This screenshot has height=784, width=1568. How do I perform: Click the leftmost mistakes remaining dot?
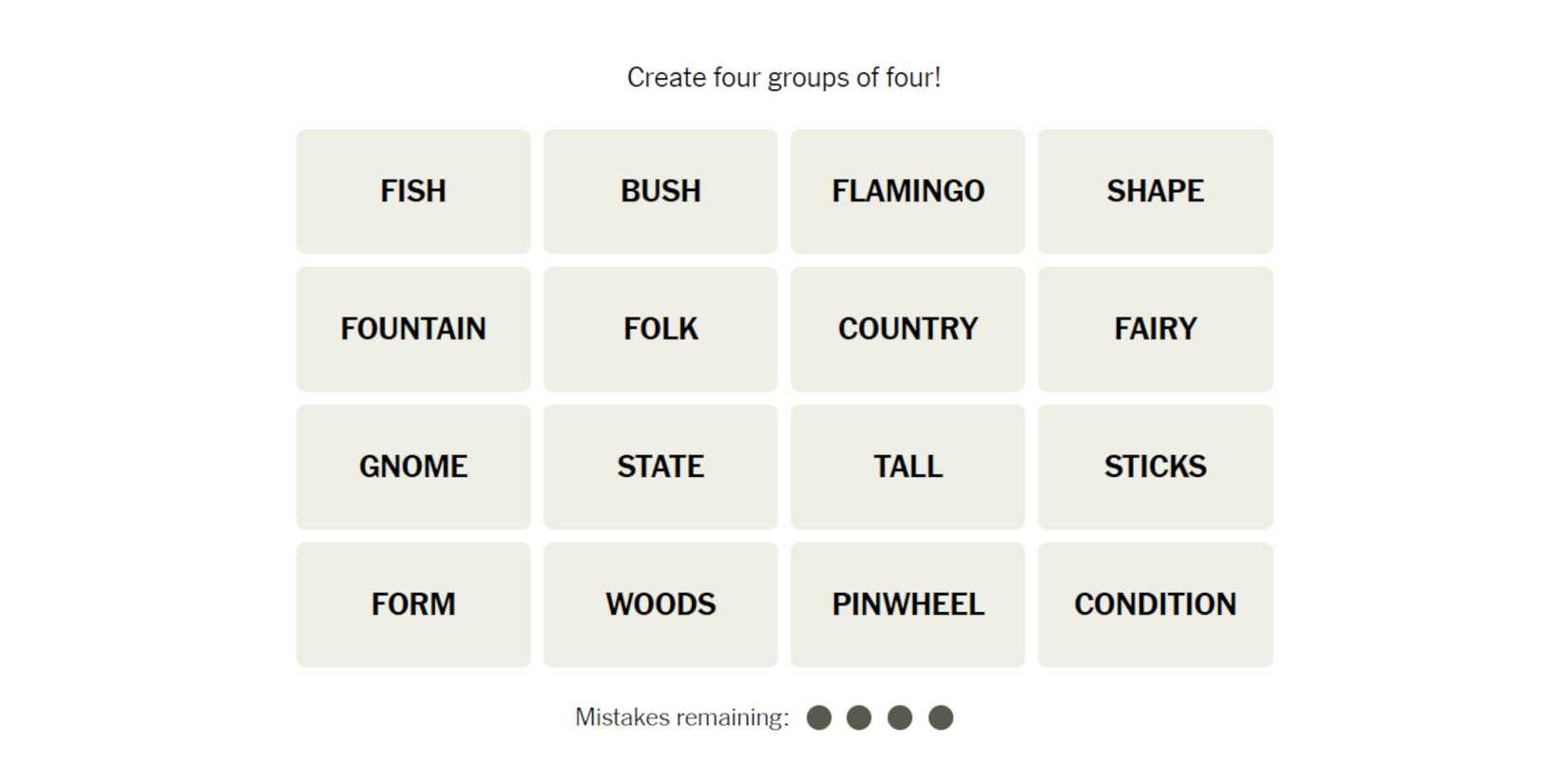pyautogui.click(x=819, y=717)
